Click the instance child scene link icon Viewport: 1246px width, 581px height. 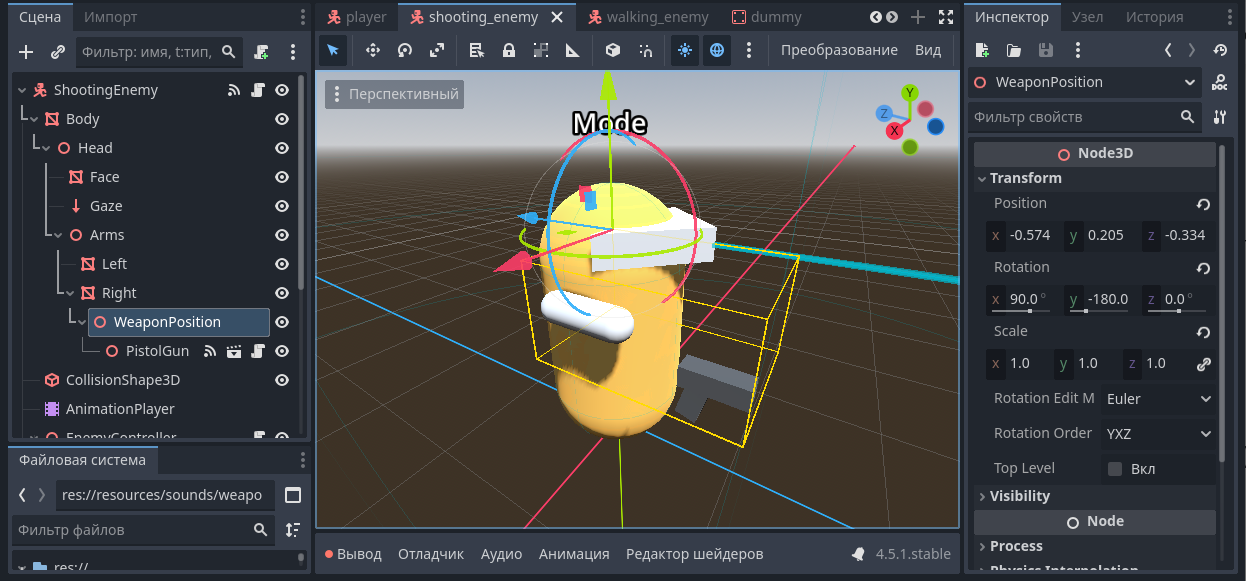[x=57, y=52]
